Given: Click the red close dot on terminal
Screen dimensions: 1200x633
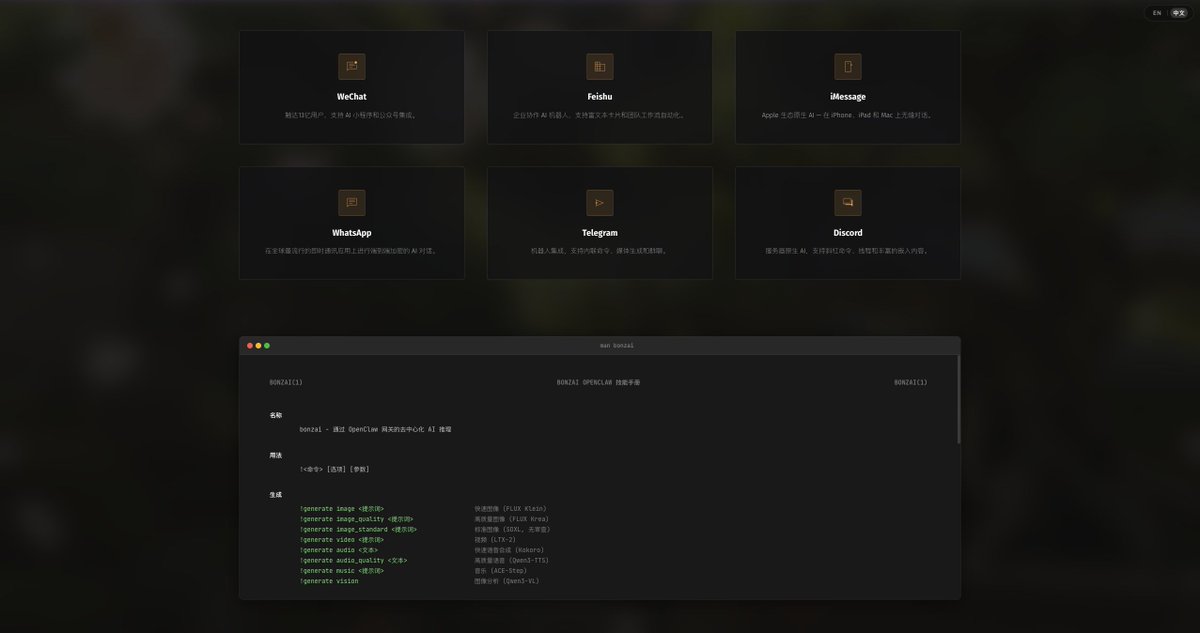Looking at the screenshot, I should coord(250,345).
